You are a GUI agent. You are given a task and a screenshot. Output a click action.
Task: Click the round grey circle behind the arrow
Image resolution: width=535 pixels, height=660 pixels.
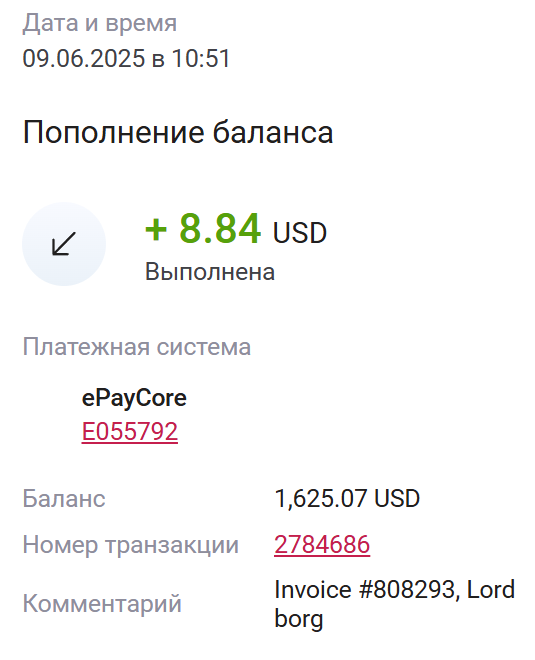(x=64, y=244)
